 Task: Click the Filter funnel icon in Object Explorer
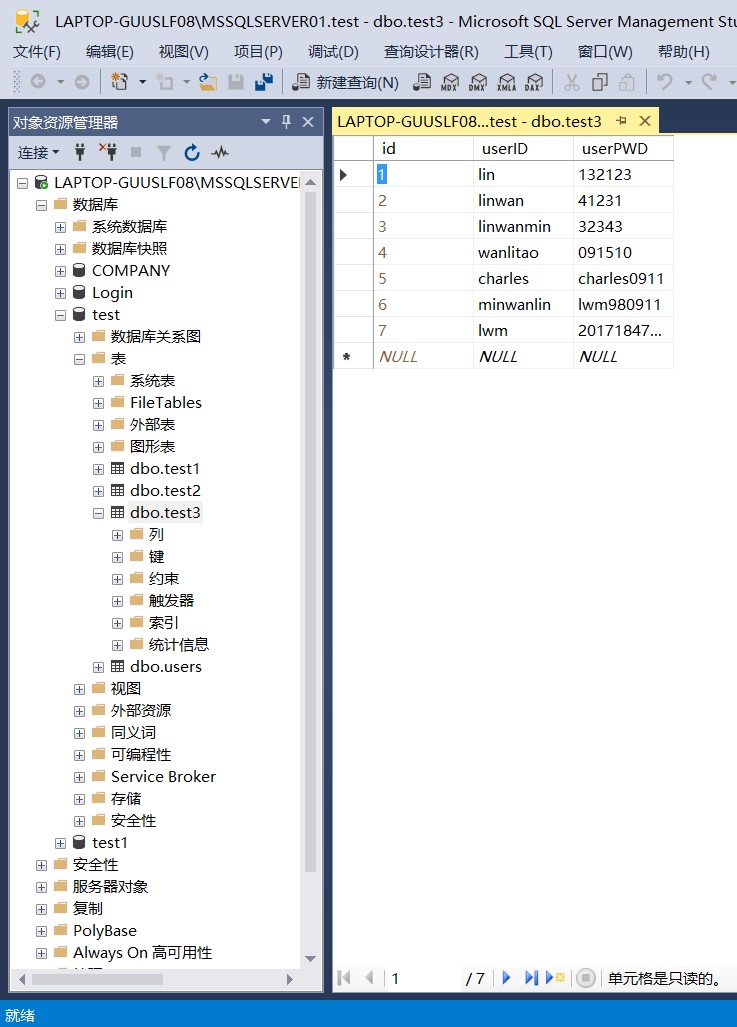tap(164, 153)
